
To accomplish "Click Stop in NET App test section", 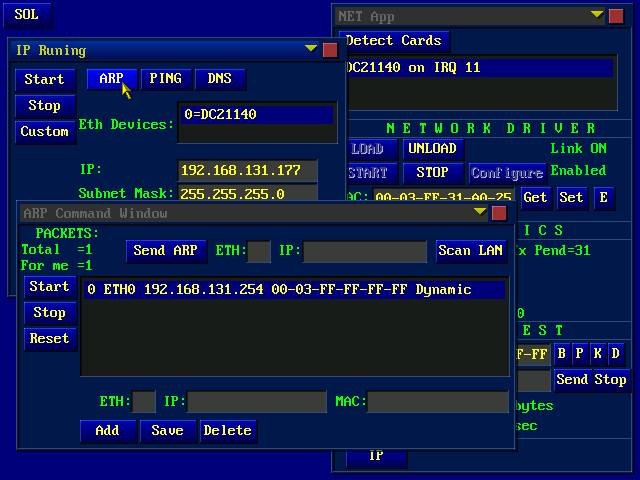I will click(x=611, y=380).
